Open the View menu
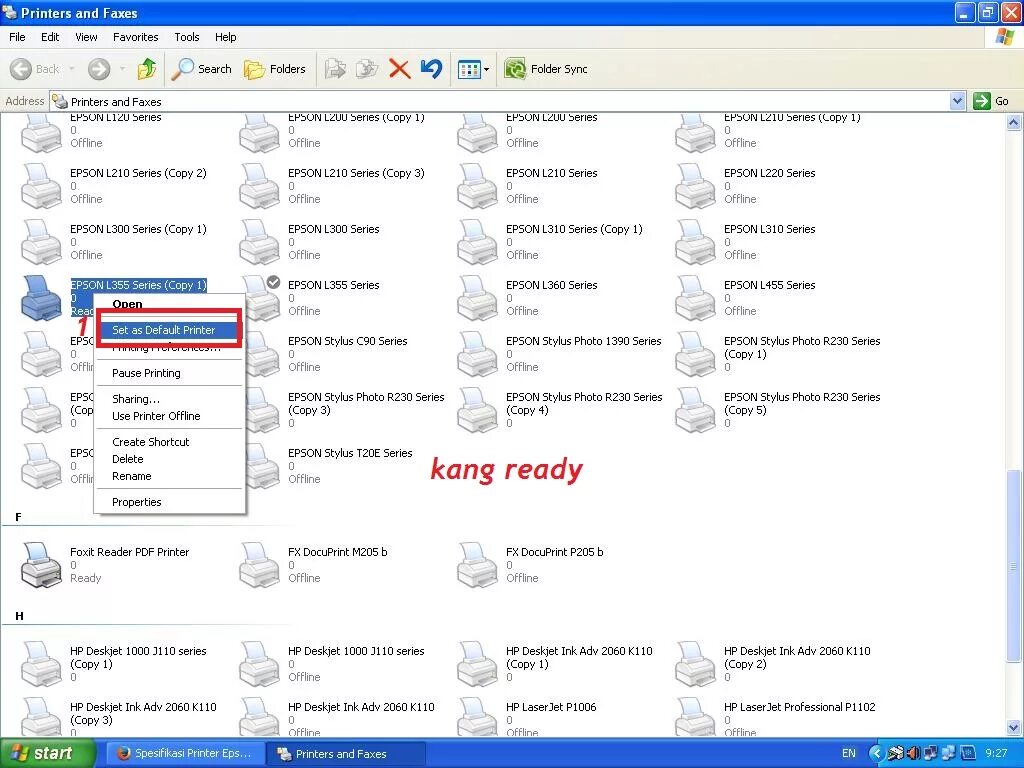1024x768 pixels. pyautogui.click(x=86, y=37)
